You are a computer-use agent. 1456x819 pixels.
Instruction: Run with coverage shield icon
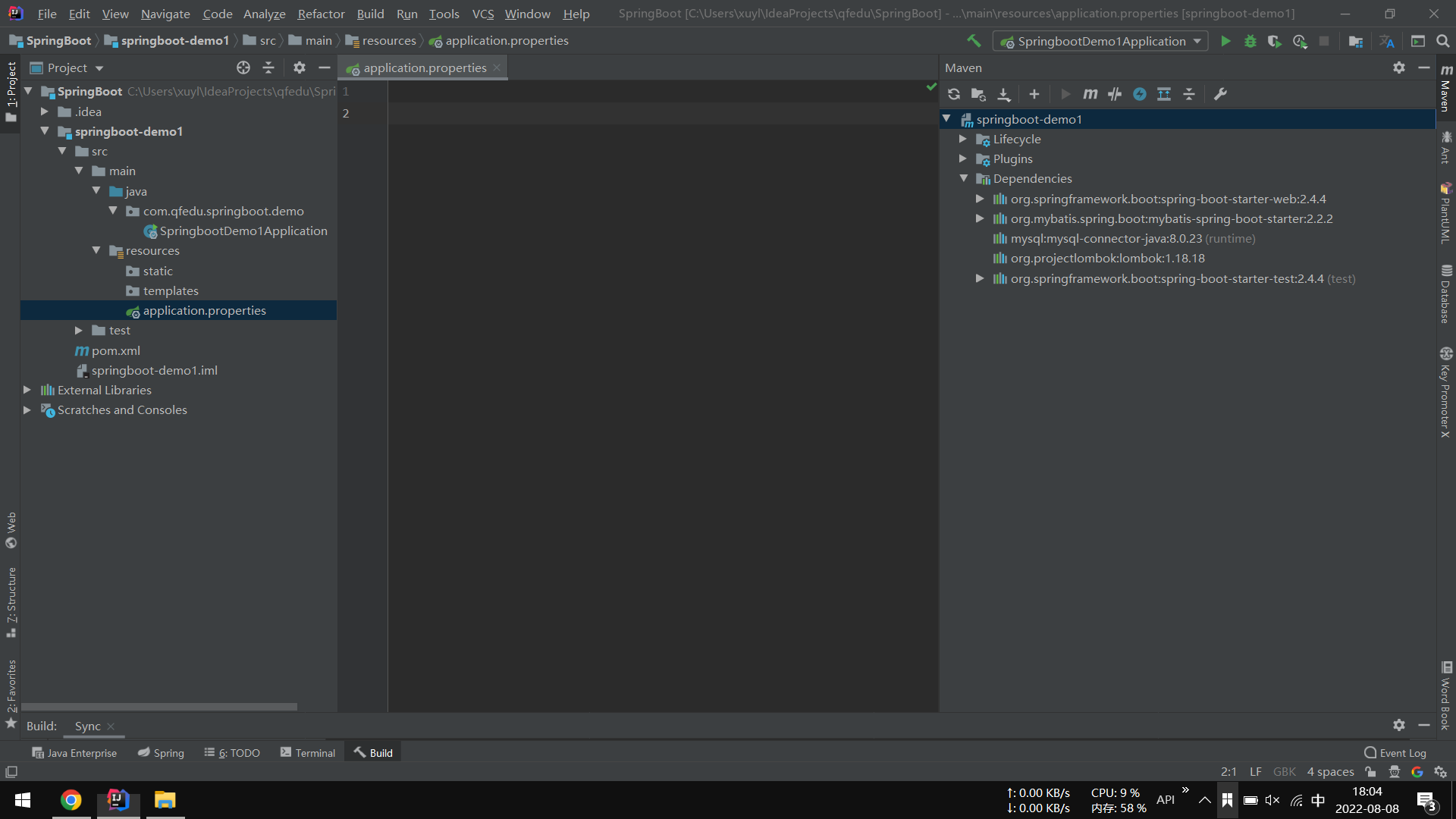pyautogui.click(x=1275, y=41)
